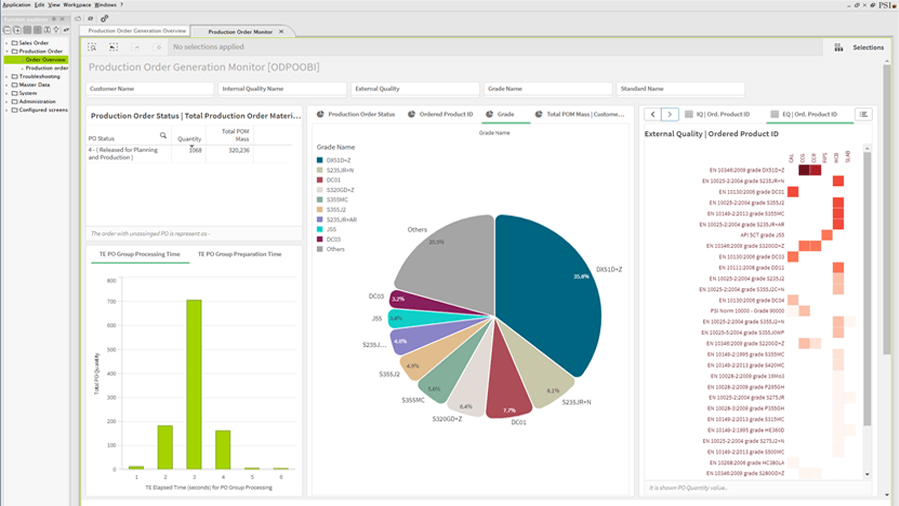Open the Selections panel

(859, 47)
